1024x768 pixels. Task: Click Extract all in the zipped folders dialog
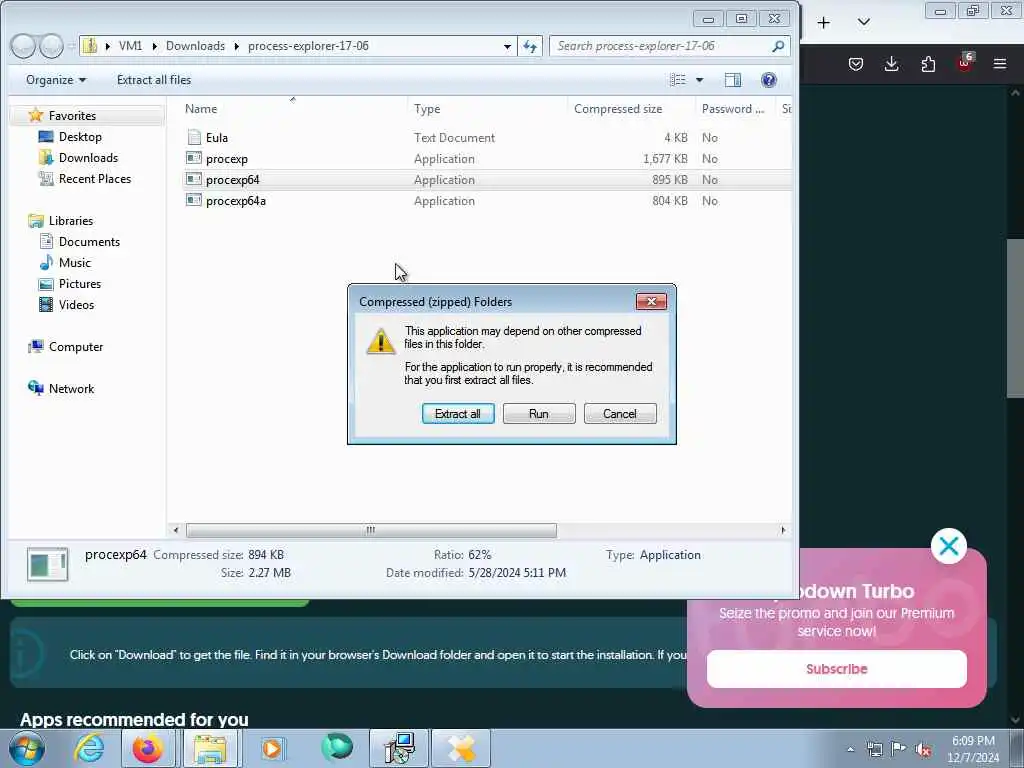pyautogui.click(x=458, y=413)
